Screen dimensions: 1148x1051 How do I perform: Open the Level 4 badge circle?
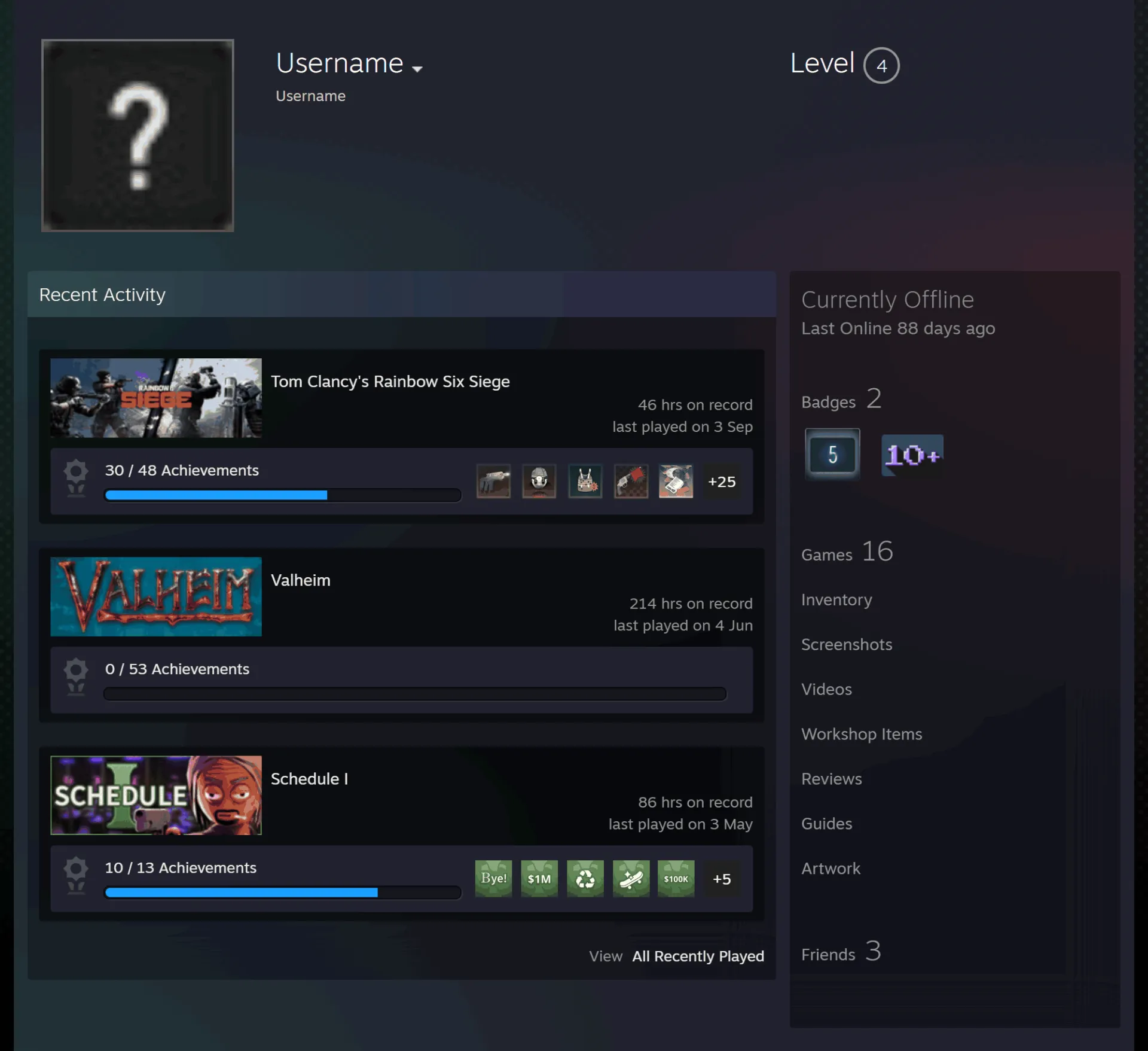pyautogui.click(x=881, y=65)
